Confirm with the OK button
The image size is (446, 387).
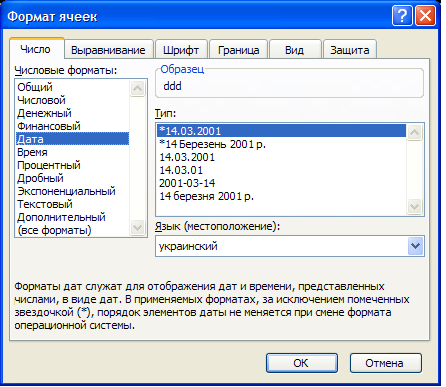pyautogui.click(x=302, y=363)
